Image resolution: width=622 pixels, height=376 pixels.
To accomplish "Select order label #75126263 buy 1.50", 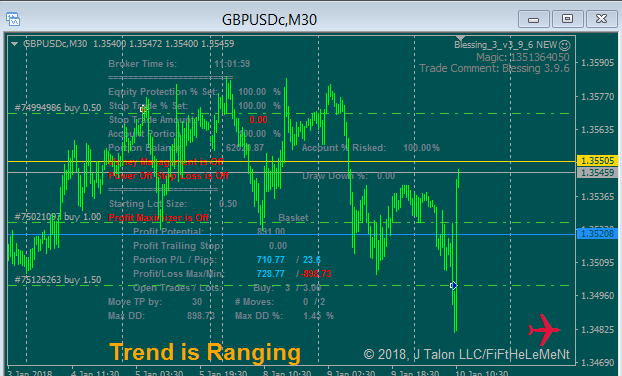I will point(58,280).
